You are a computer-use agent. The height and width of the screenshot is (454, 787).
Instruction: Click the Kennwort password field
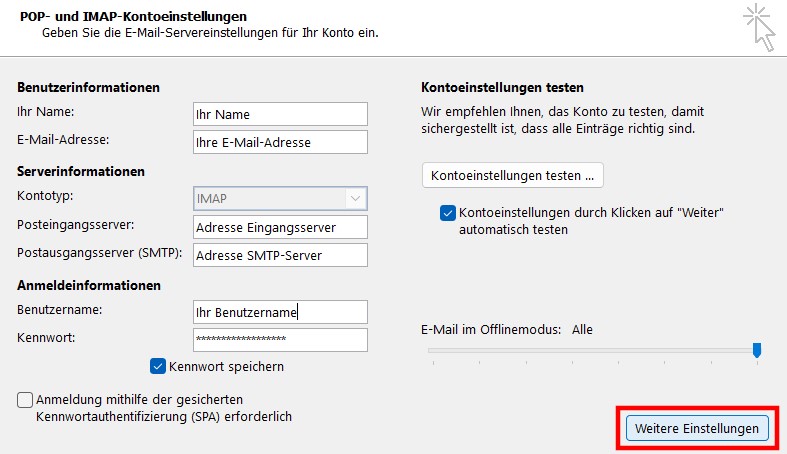tap(280, 340)
